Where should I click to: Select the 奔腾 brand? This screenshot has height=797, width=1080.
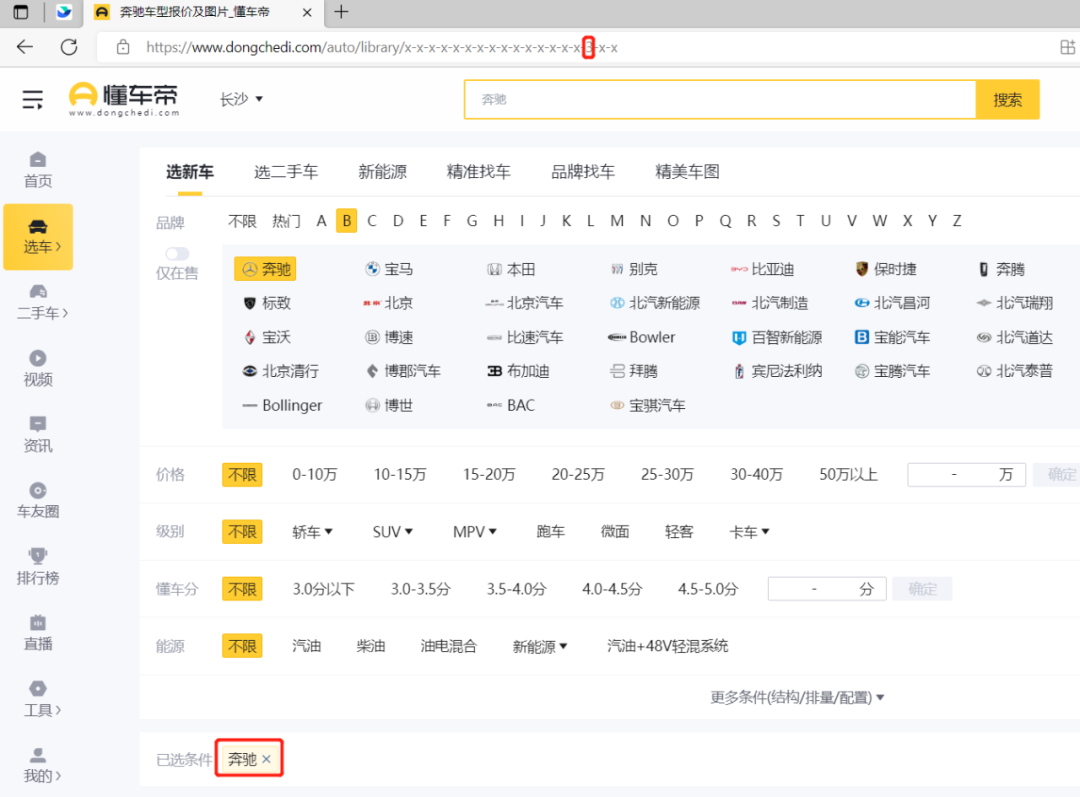coord(1001,269)
